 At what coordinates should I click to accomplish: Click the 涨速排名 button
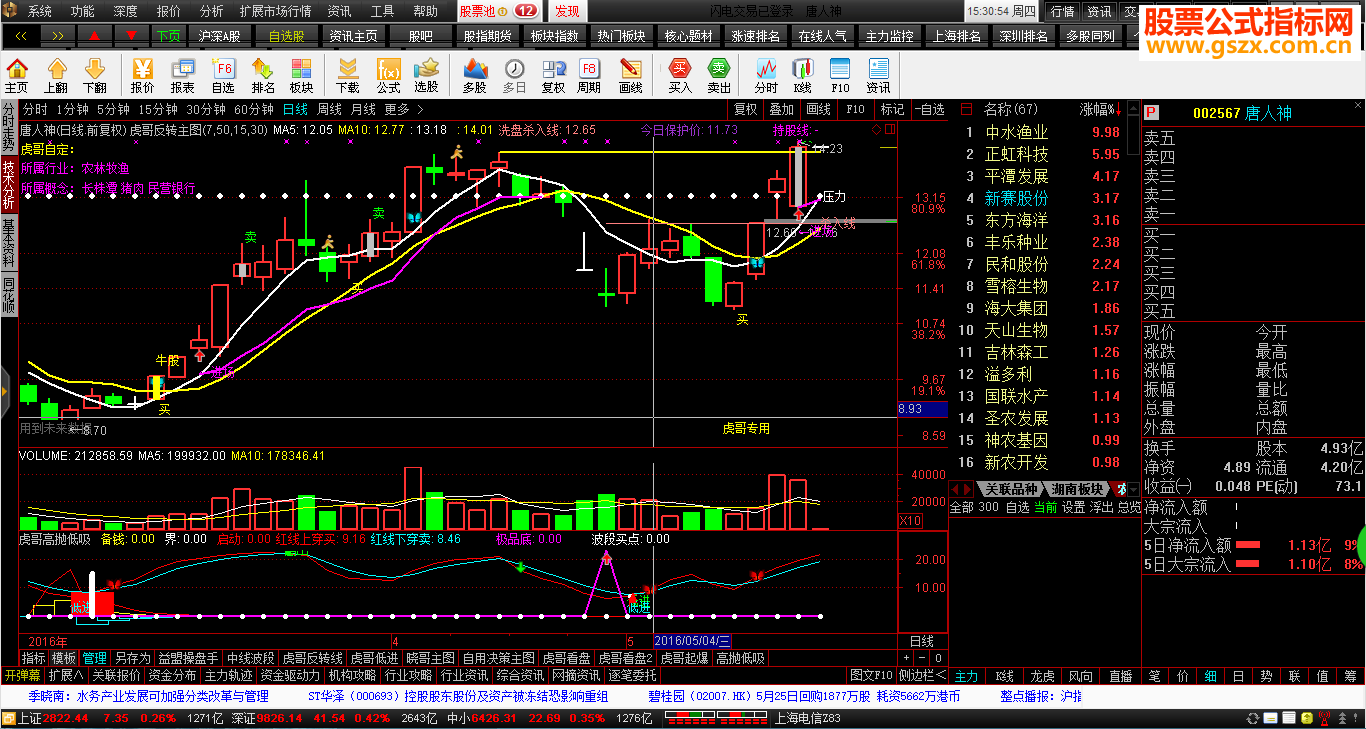(x=756, y=35)
